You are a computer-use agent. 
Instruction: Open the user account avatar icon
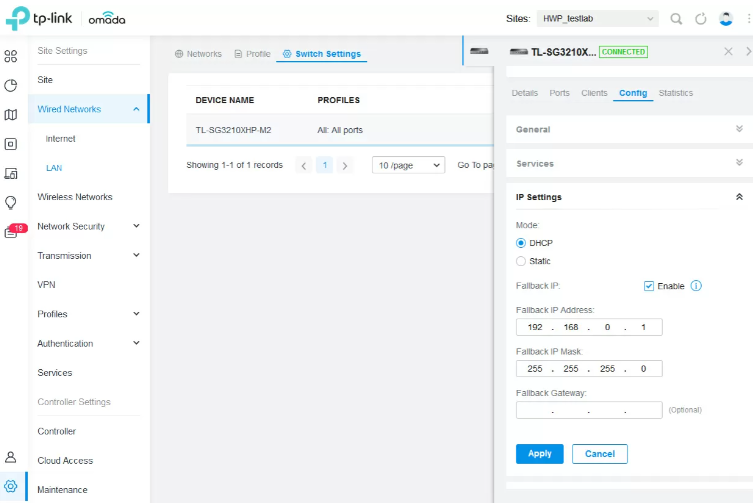726,19
